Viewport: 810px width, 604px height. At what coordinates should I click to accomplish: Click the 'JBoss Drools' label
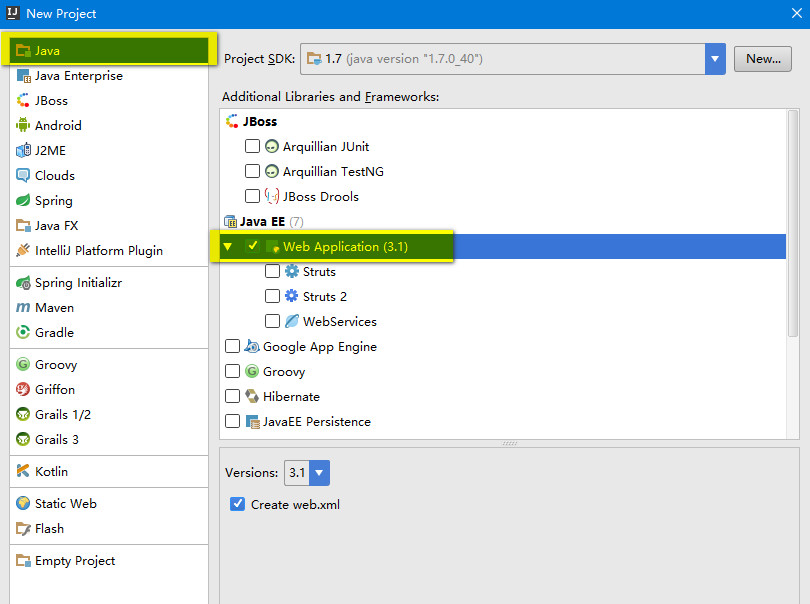coord(321,197)
